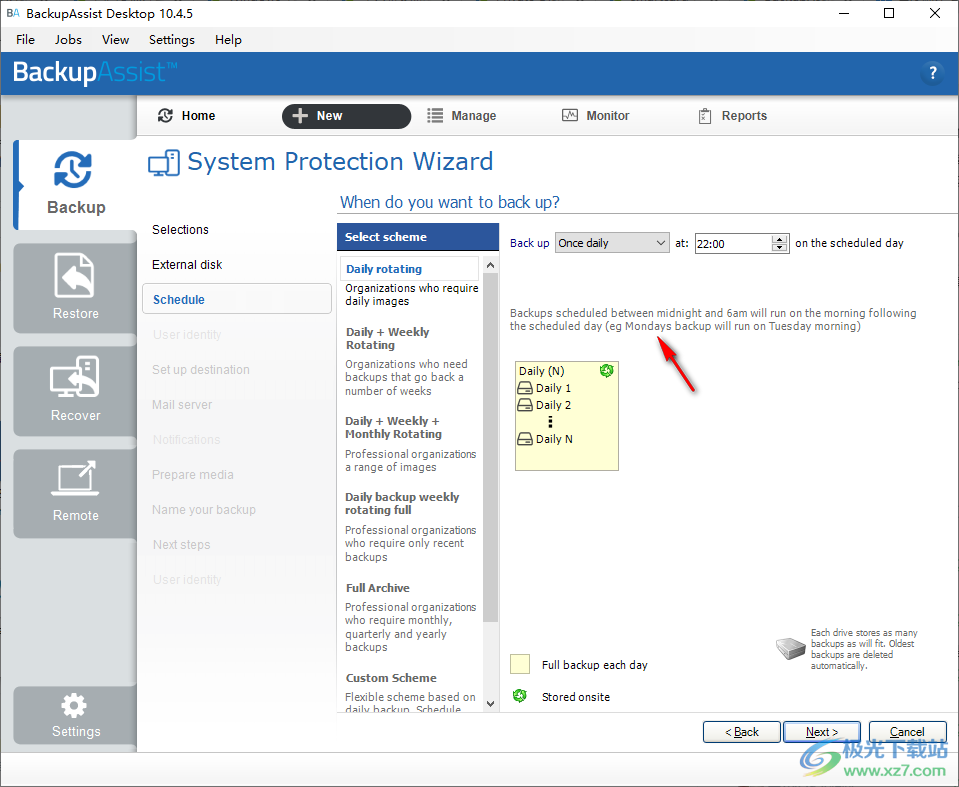Click the BackupAssist title bar app icon
Viewport: 959px width, 787px height.
[13, 13]
